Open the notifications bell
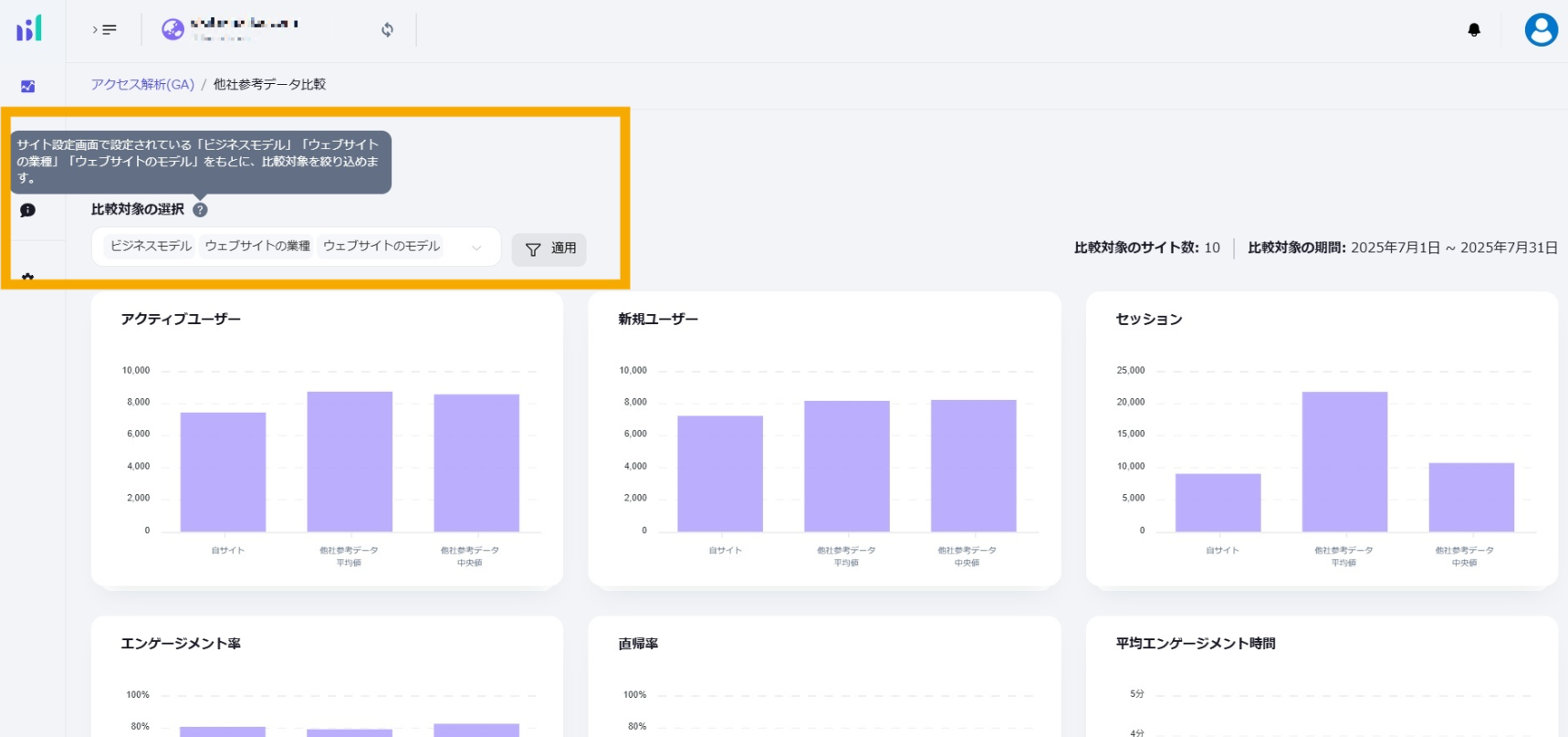 click(x=1474, y=30)
